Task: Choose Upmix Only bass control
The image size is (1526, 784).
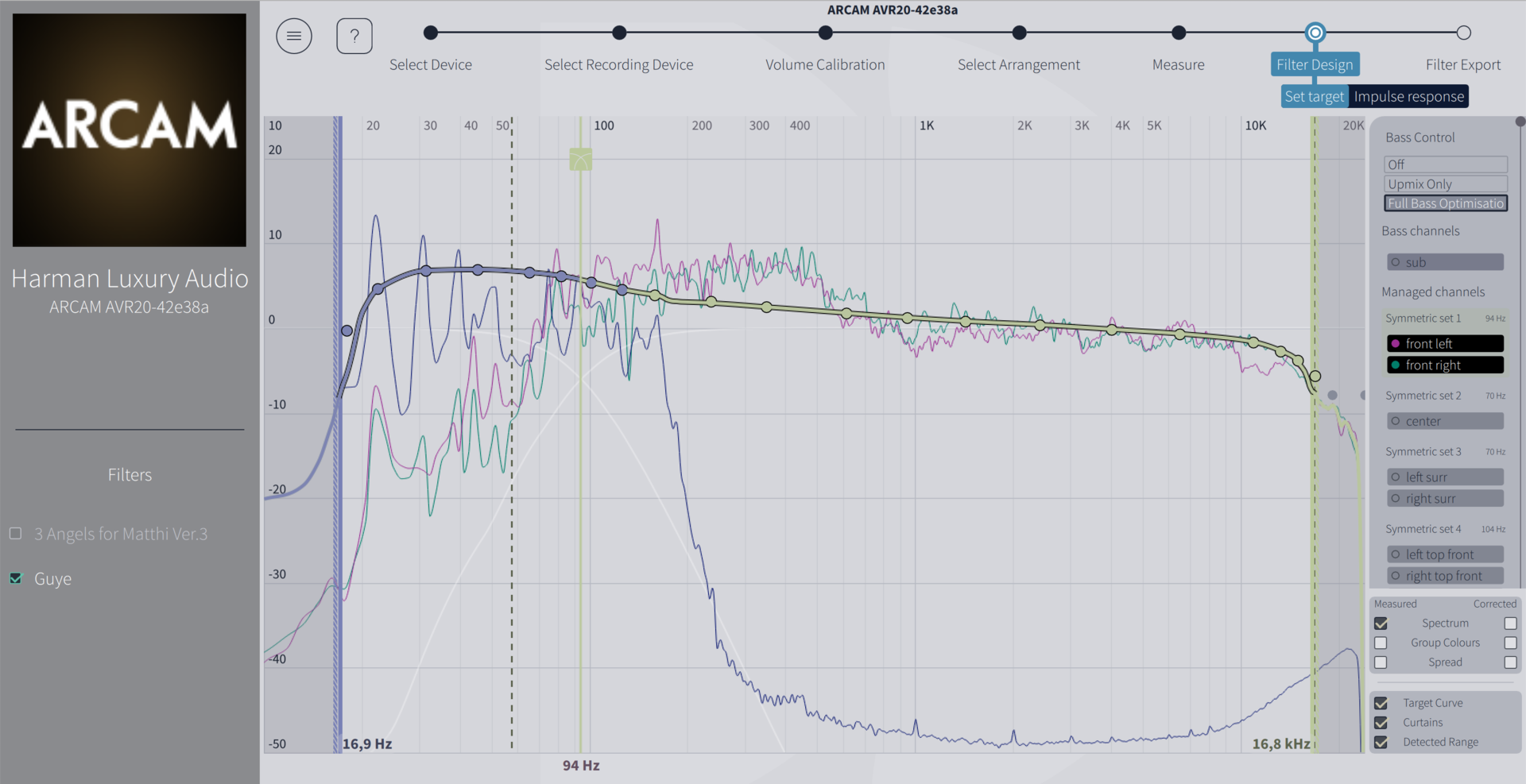Action: (x=1445, y=184)
